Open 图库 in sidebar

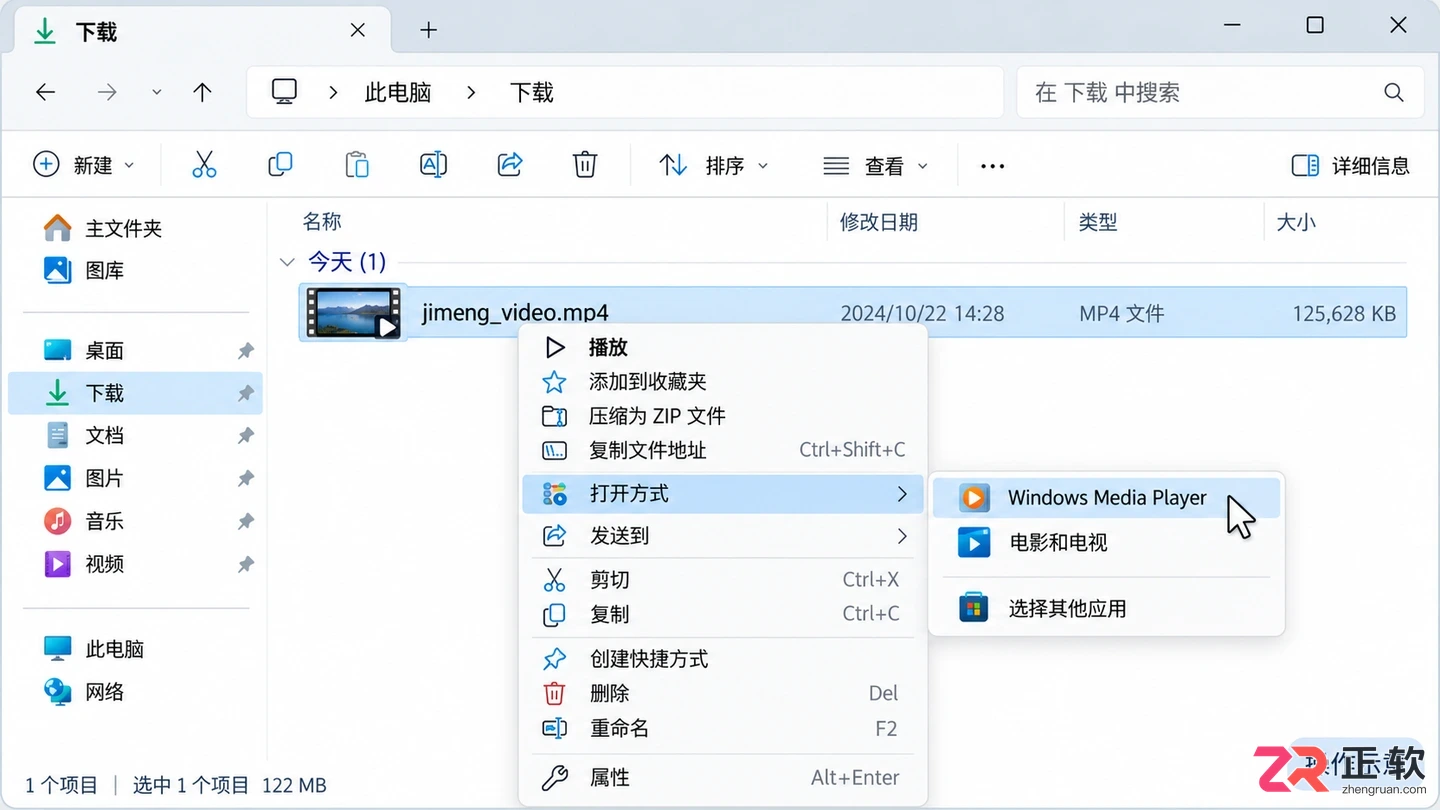pos(135,270)
